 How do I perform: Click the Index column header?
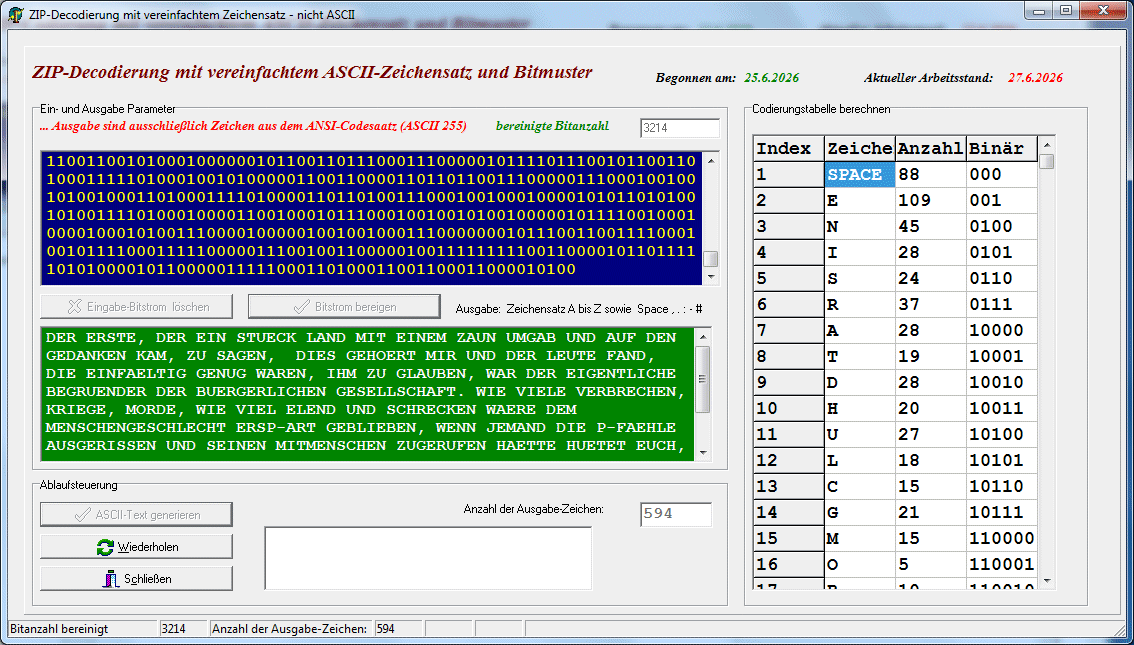click(x=788, y=148)
